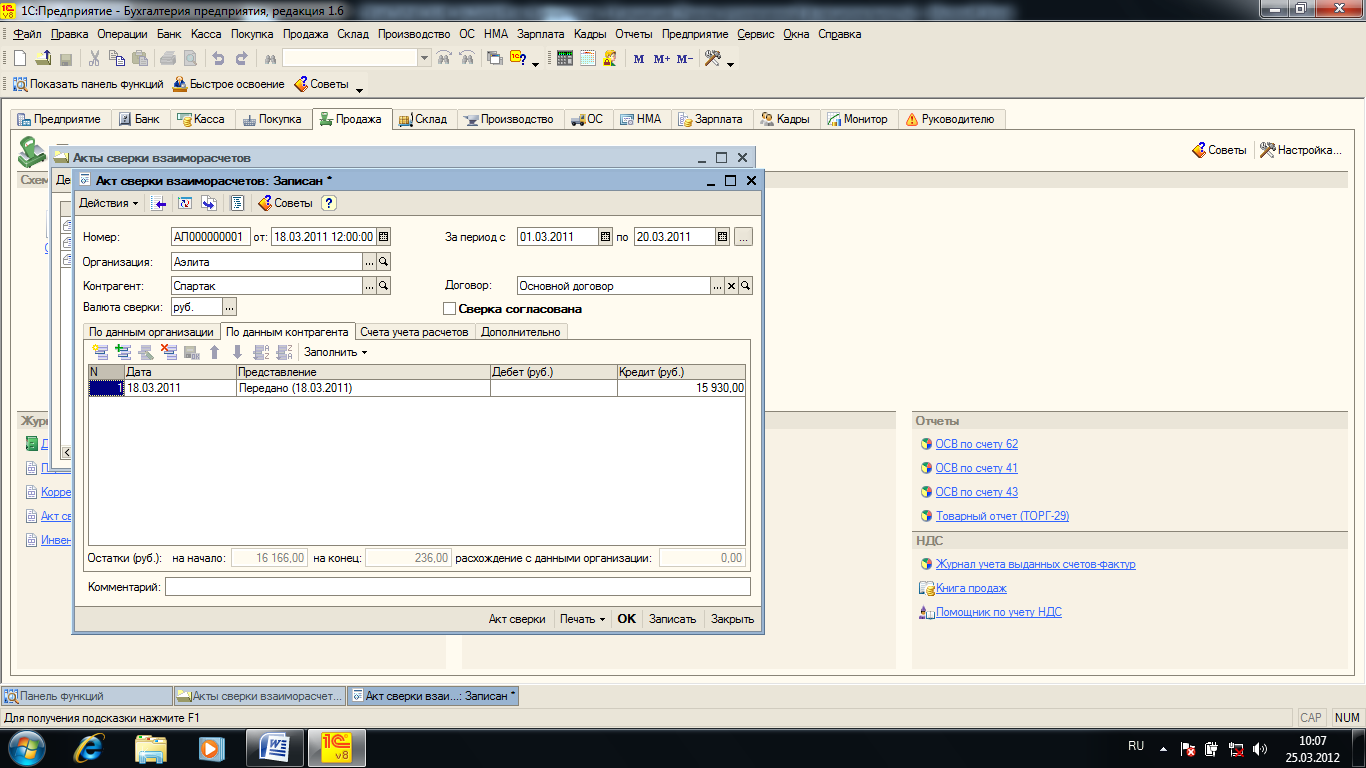Image resolution: width=1366 pixels, height=768 pixels.
Task: Open the Склад panel tab
Action: [423, 119]
